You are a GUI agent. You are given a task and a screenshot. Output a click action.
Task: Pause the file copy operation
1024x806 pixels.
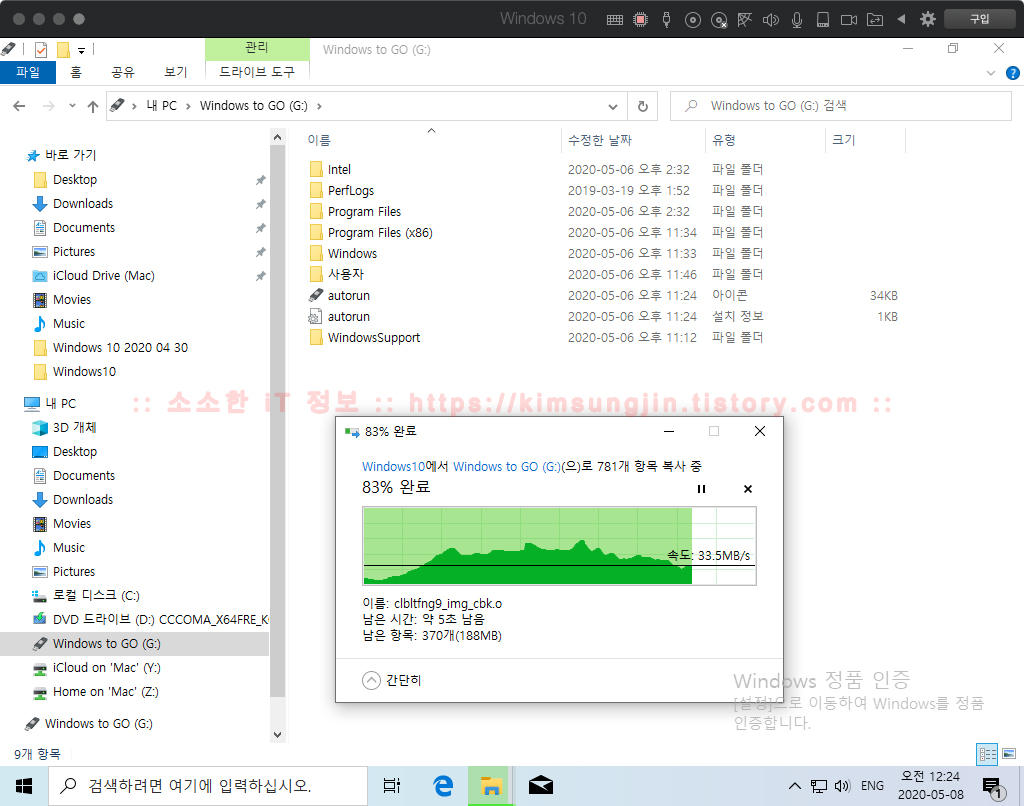point(701,489)
